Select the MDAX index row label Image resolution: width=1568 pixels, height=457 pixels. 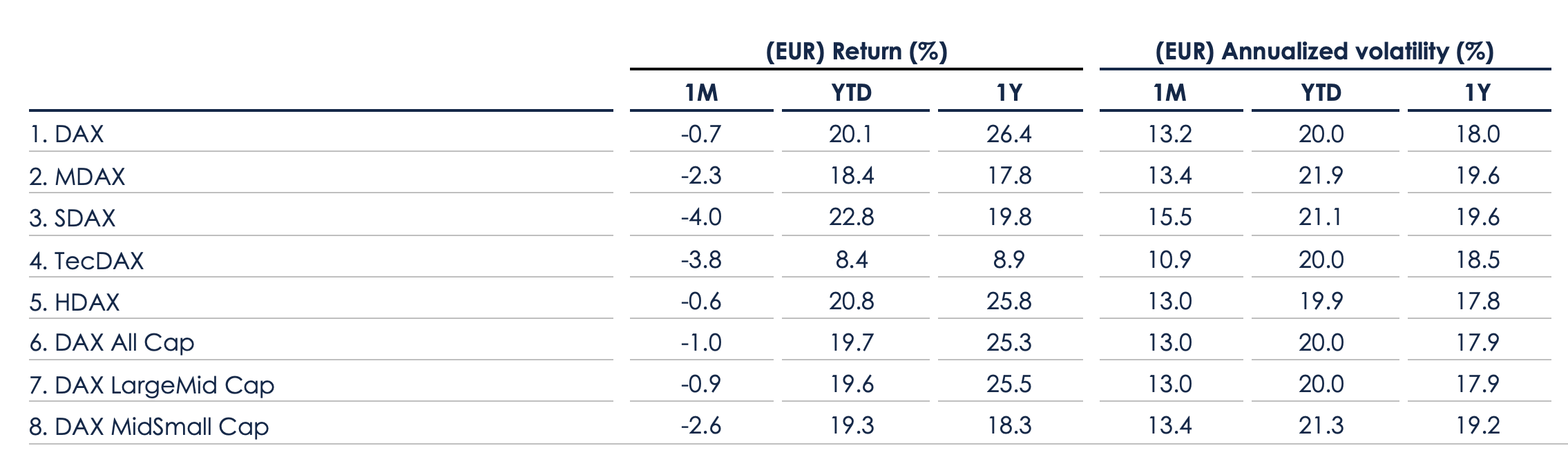coord(77,177)
